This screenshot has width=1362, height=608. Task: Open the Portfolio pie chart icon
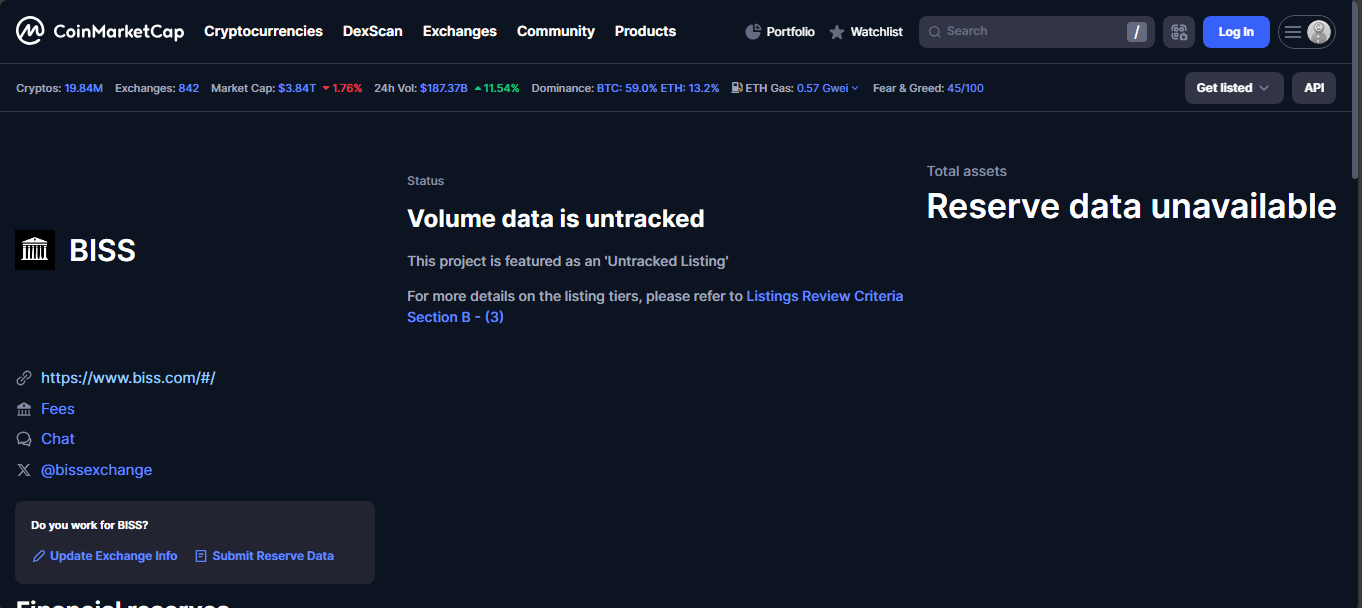[753, 32]
